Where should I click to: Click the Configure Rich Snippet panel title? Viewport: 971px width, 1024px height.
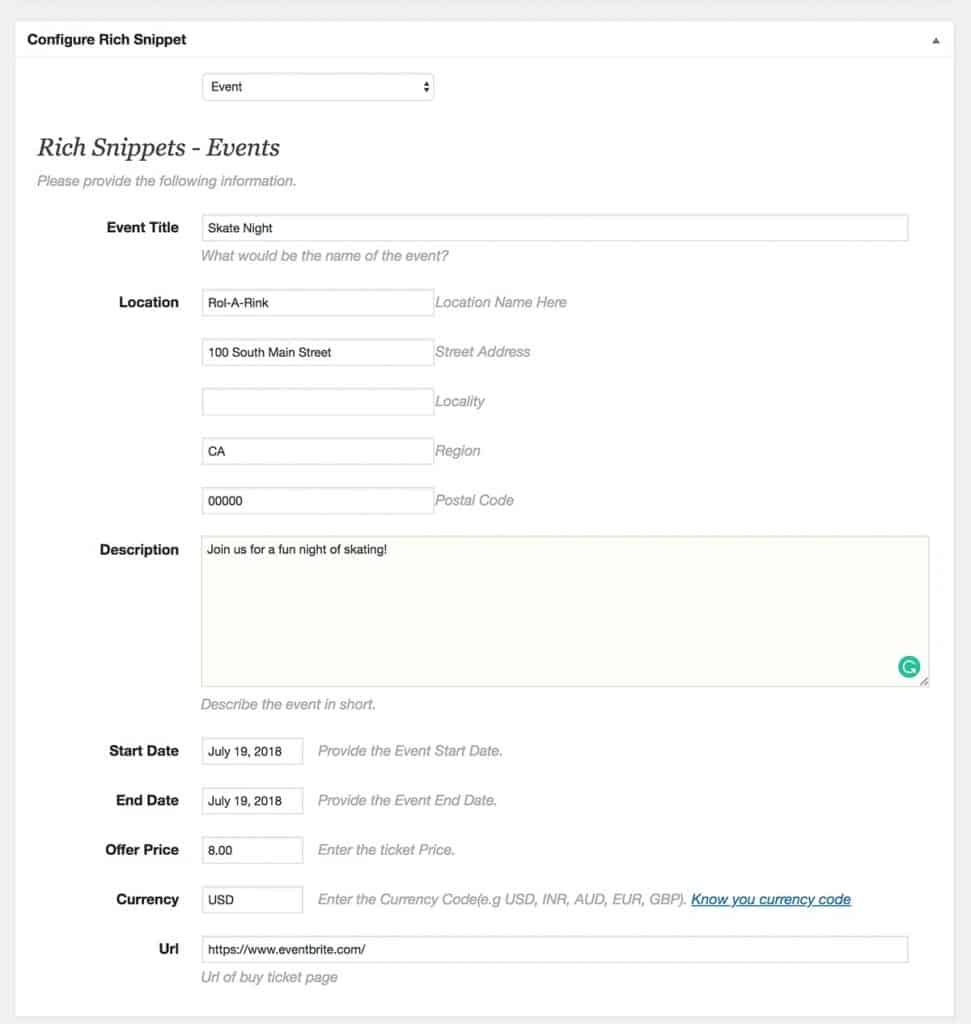[106, 40]
